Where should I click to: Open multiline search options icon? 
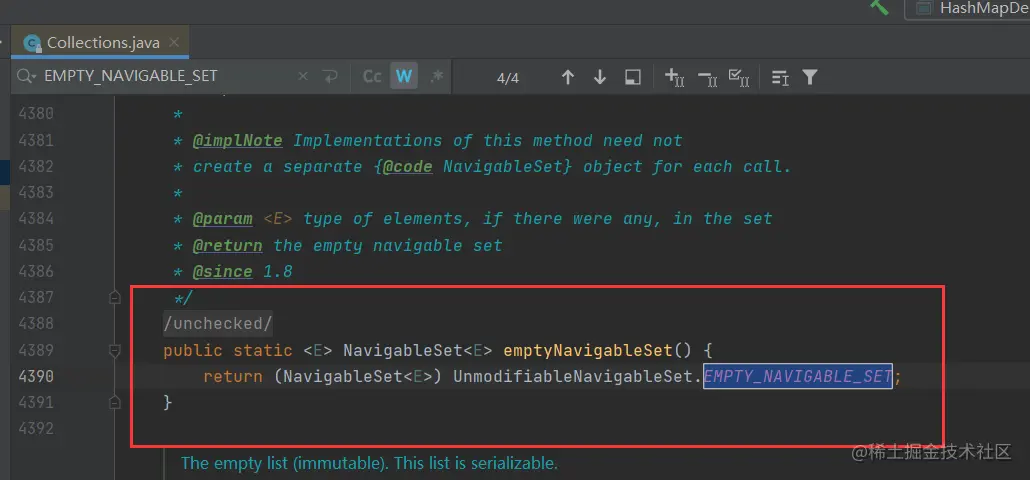pyautogui.click(x=780, y=77)
